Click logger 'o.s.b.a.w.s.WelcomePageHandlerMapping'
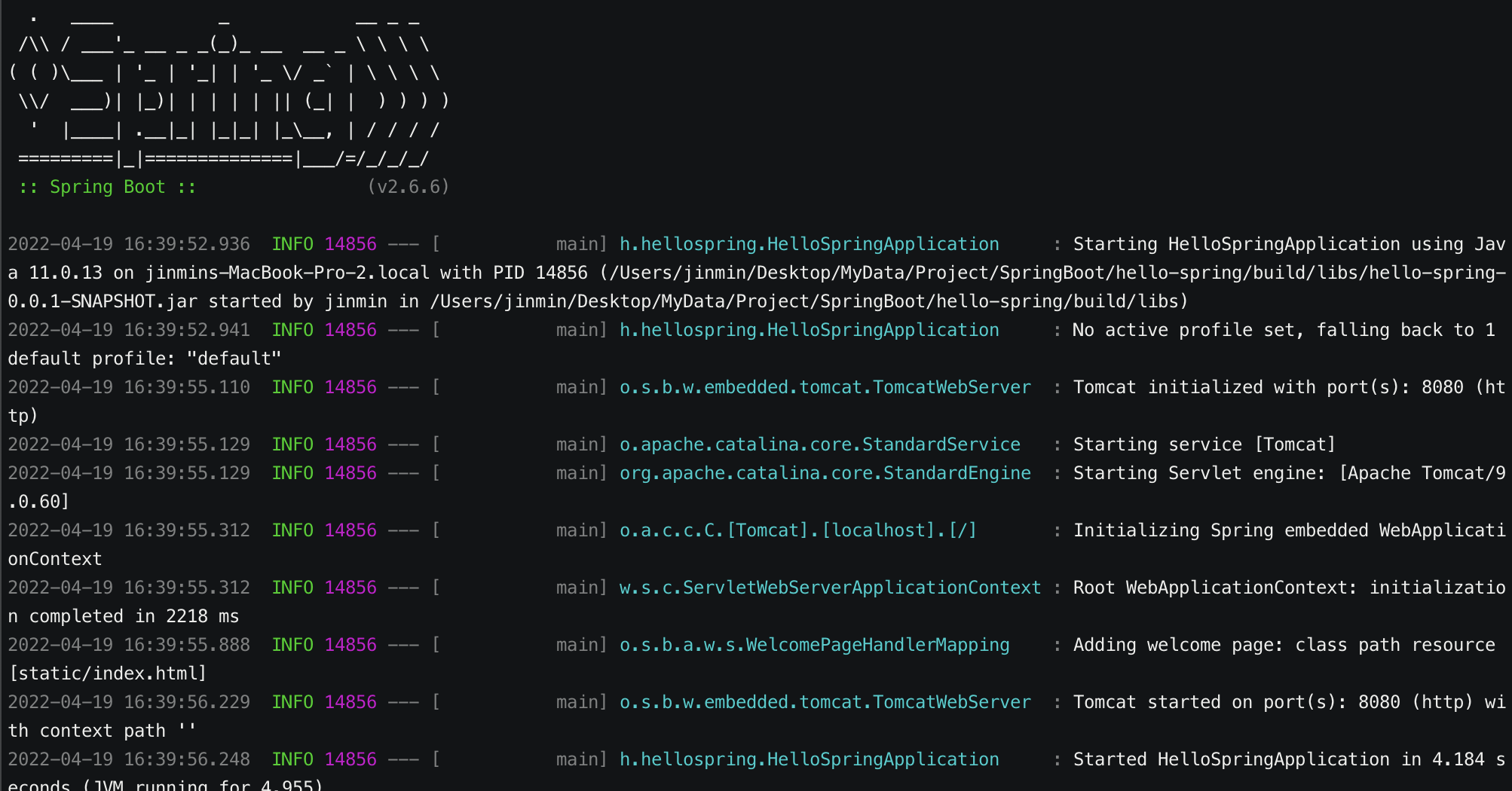The width and height of the screenshot is (1512, 791). pos(815,645)
